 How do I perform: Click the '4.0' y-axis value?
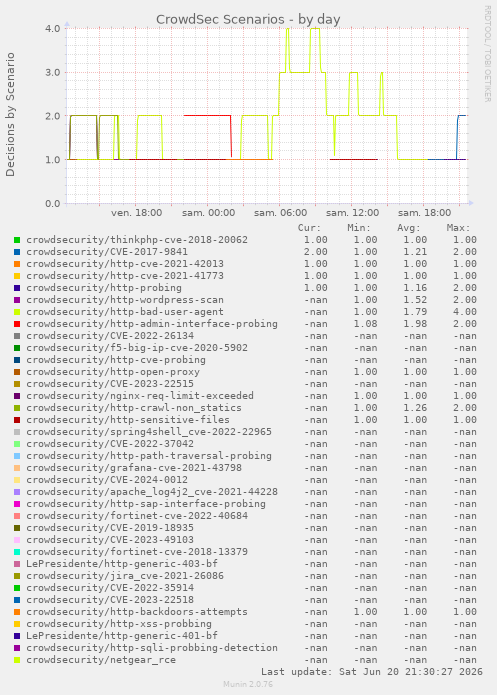[52, 28]
